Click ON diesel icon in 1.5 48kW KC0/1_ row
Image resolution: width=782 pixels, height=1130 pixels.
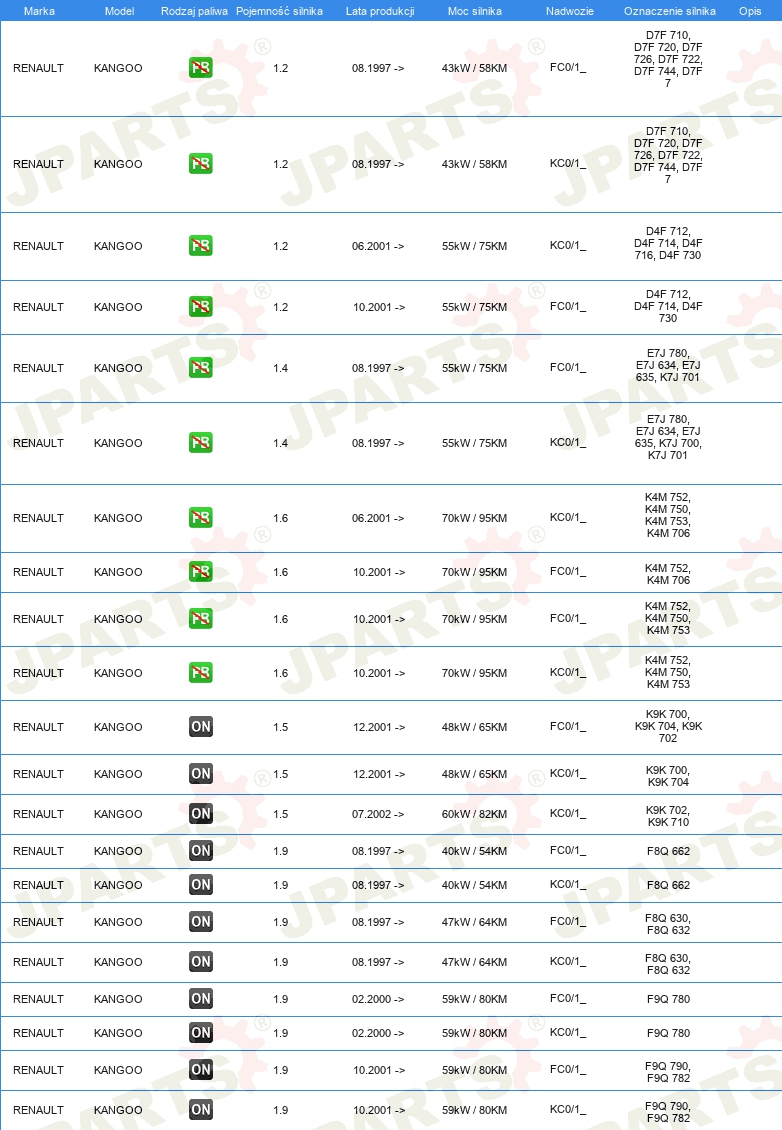click(200, 774)
